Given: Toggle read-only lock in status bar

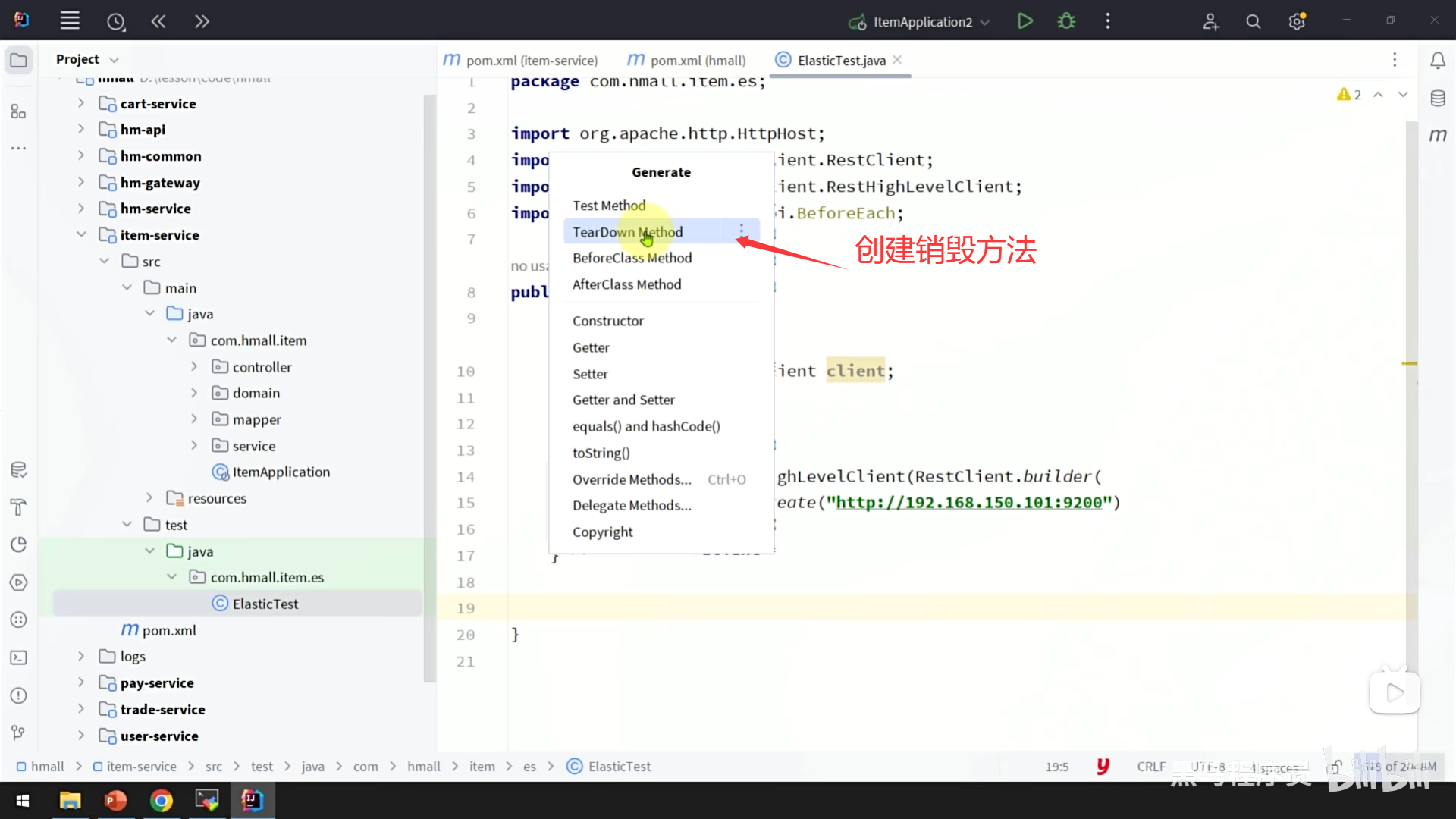Looking at the screenshot, I should [1335, 767].
